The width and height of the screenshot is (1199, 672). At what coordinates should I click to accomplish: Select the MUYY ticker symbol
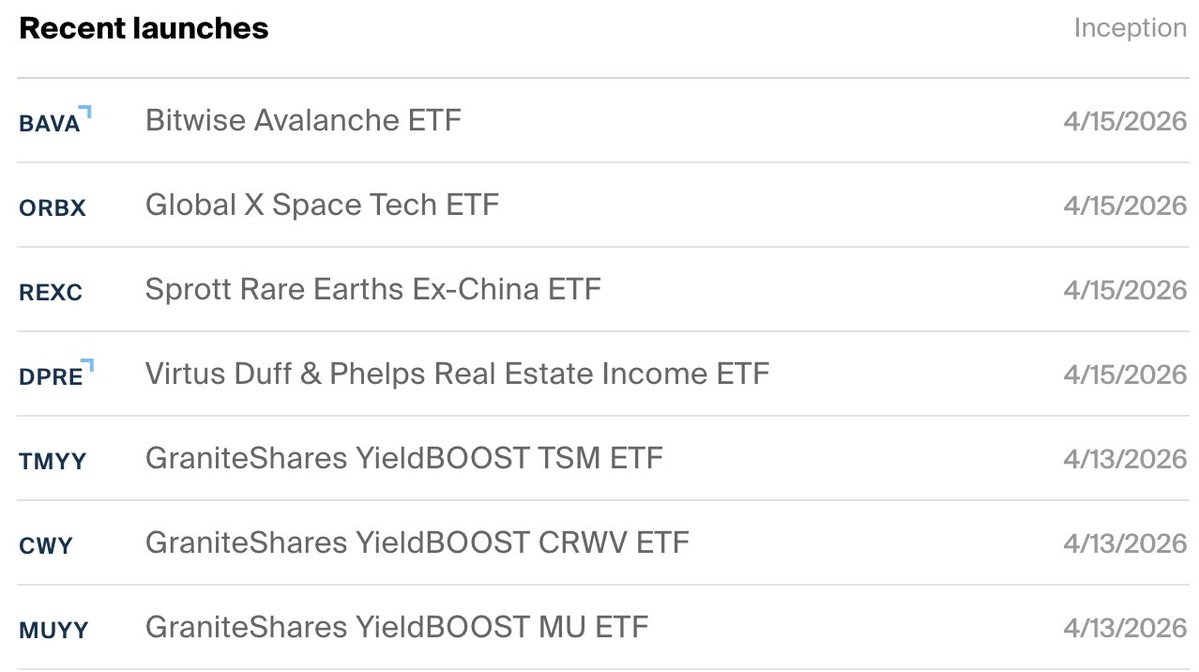[x=53, y=630]
